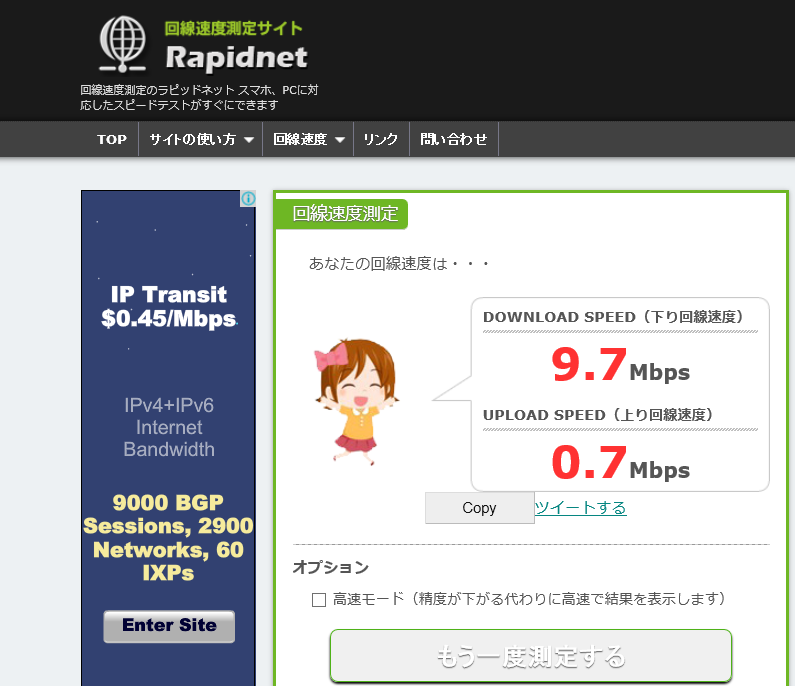Viewport: 795px width, 686px height.
Task: Click the 0.7 Mbps upload speed value
Action: click(620, 462)
